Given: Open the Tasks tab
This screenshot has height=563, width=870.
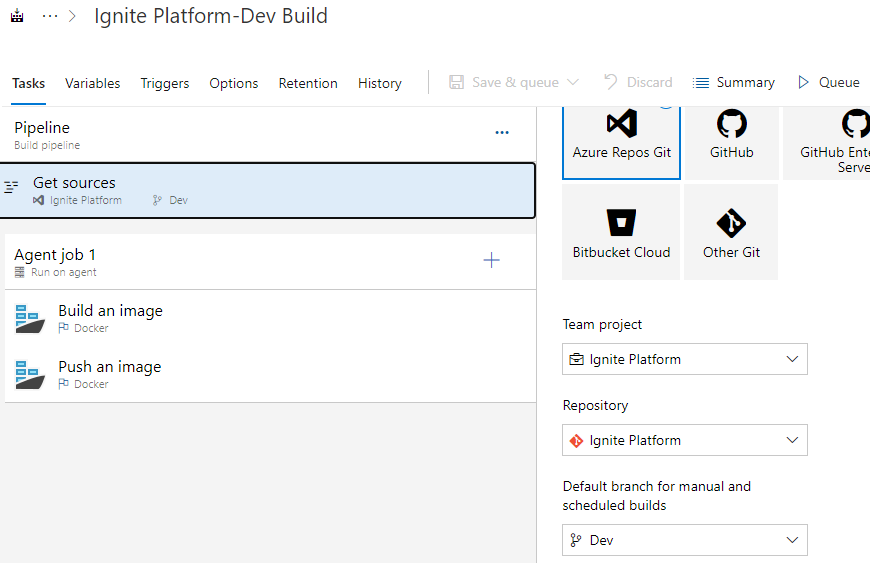Looking at the screenshot, I should click(28, 83).
